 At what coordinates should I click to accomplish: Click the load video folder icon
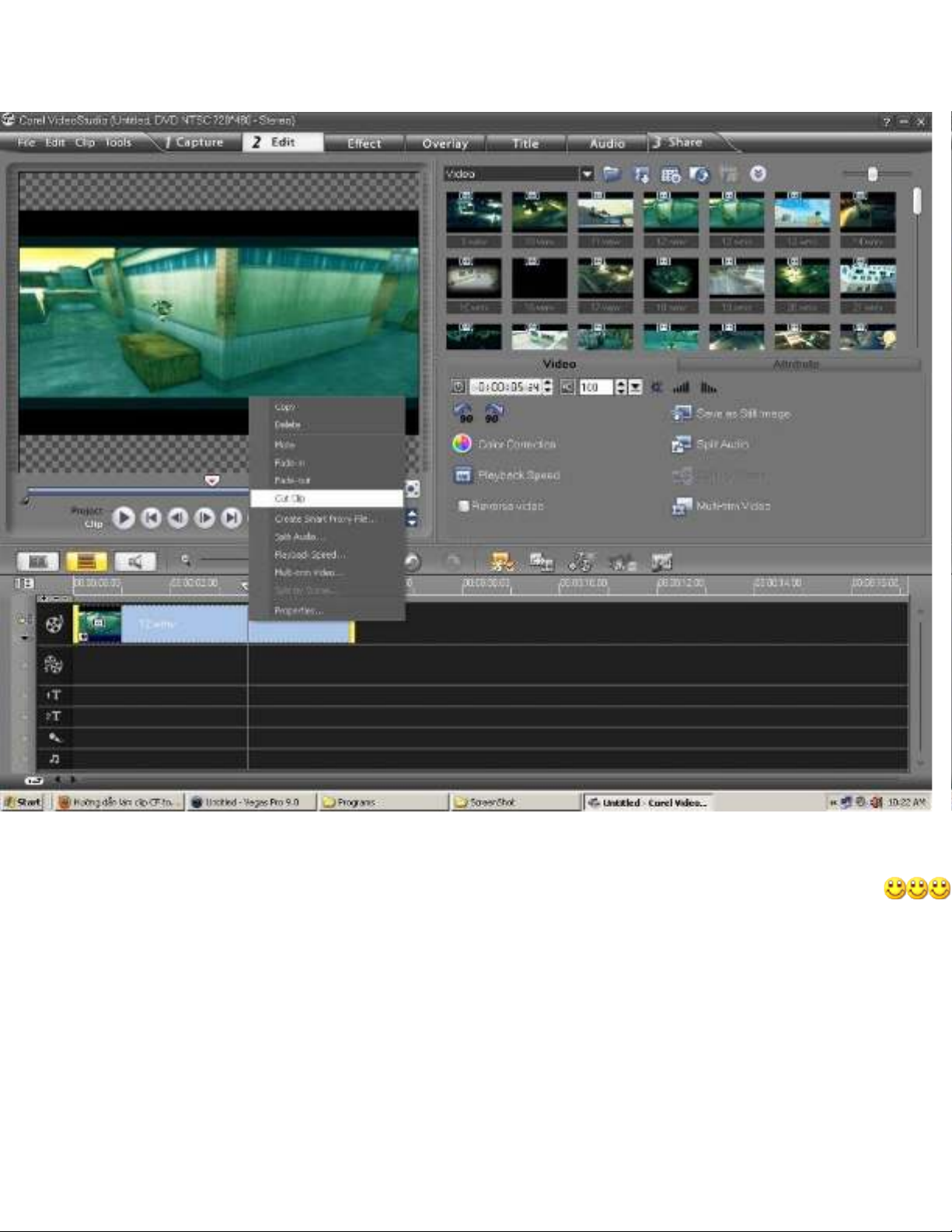point(612,174)
